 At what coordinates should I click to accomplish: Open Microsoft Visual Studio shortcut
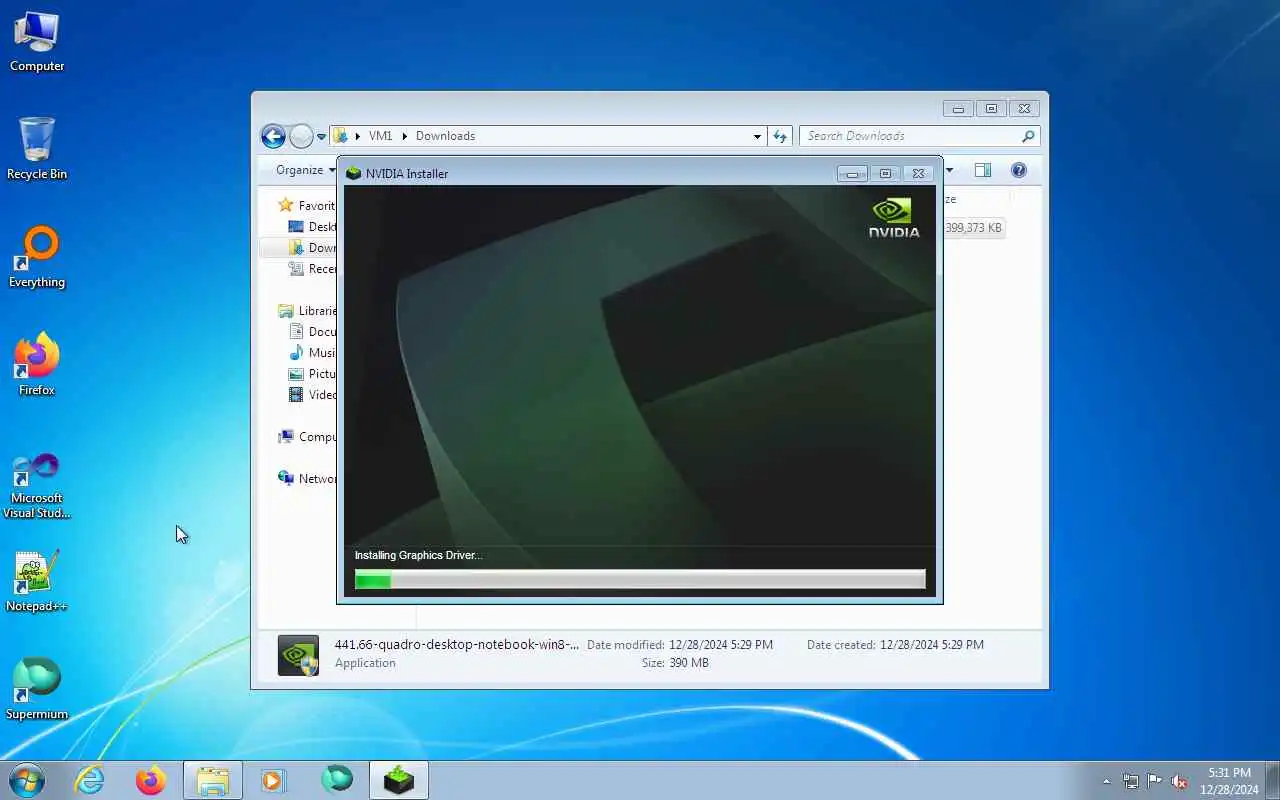[x=37, y=485]
